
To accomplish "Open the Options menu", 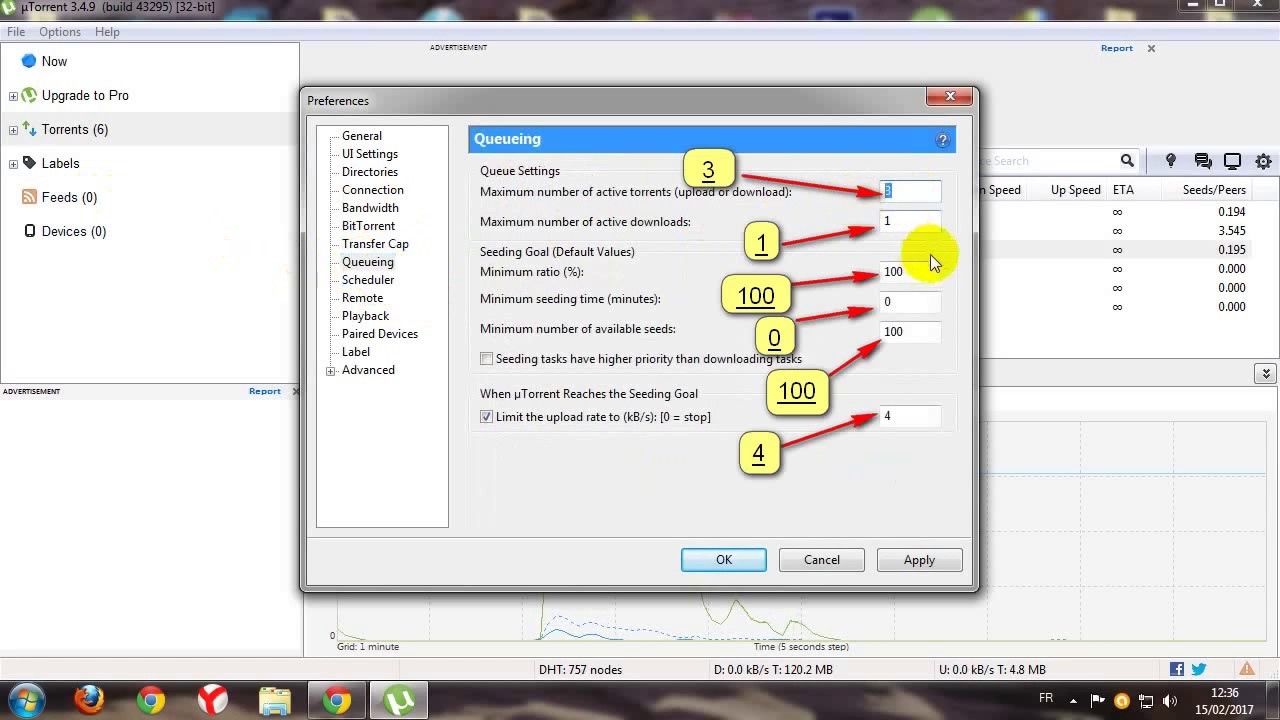I will tap(60, 32).
